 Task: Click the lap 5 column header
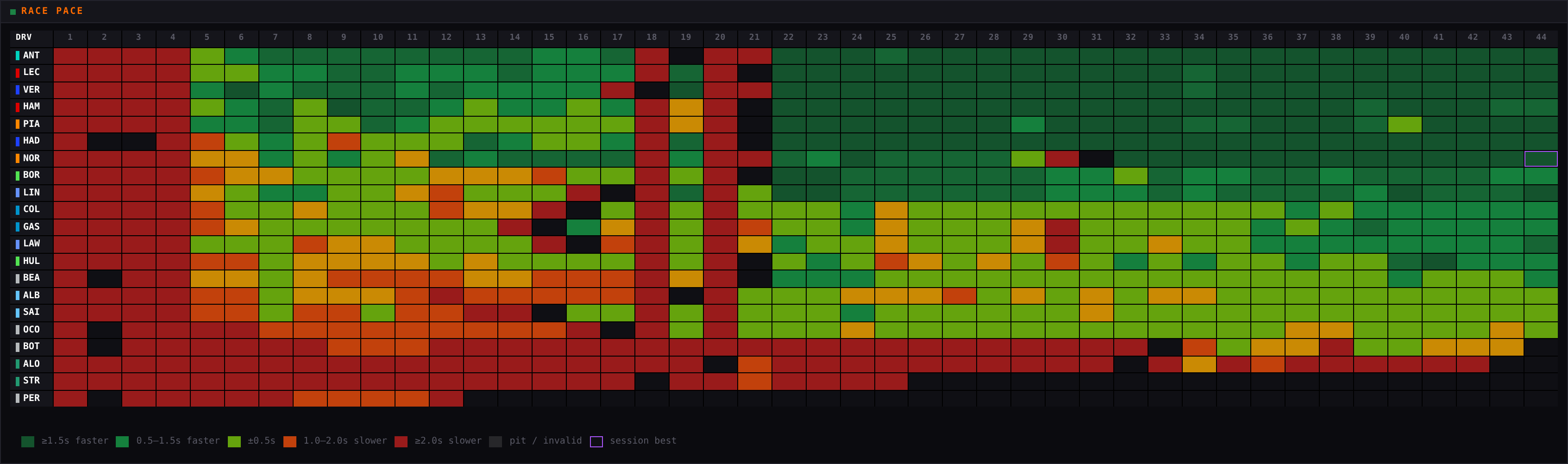[x=207, y=38]
